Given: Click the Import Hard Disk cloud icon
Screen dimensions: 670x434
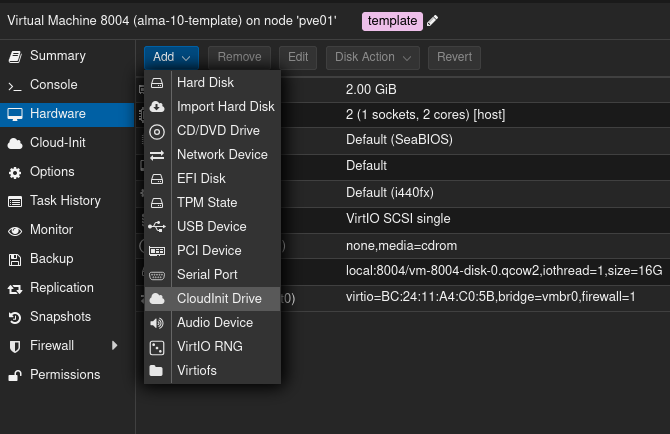Looking at the screenshot, I should [x=157, y=107].
